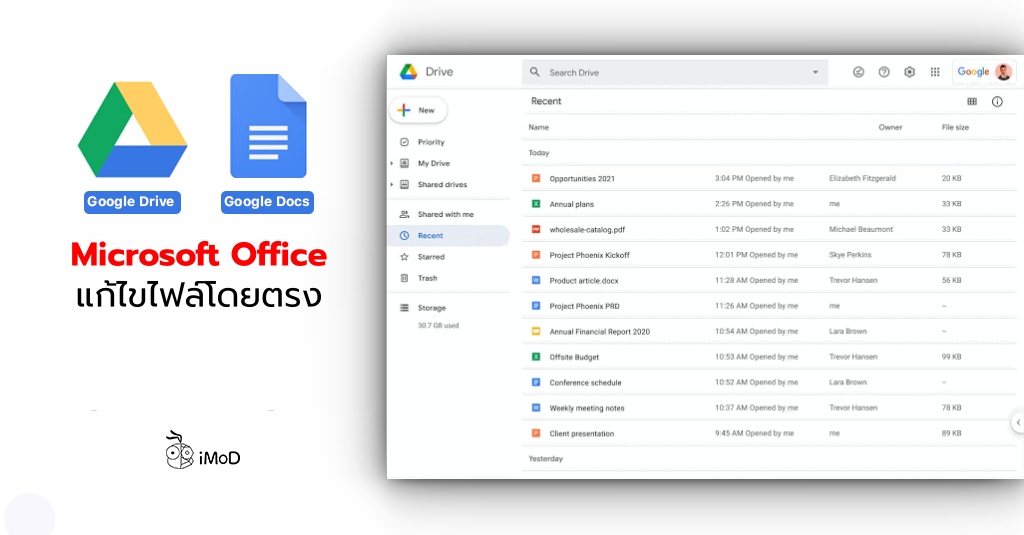The width and height of the screenshot is (1024, 535).
Task: Click owner Elizabeth Fitzgerald
Action: [862, 178]
